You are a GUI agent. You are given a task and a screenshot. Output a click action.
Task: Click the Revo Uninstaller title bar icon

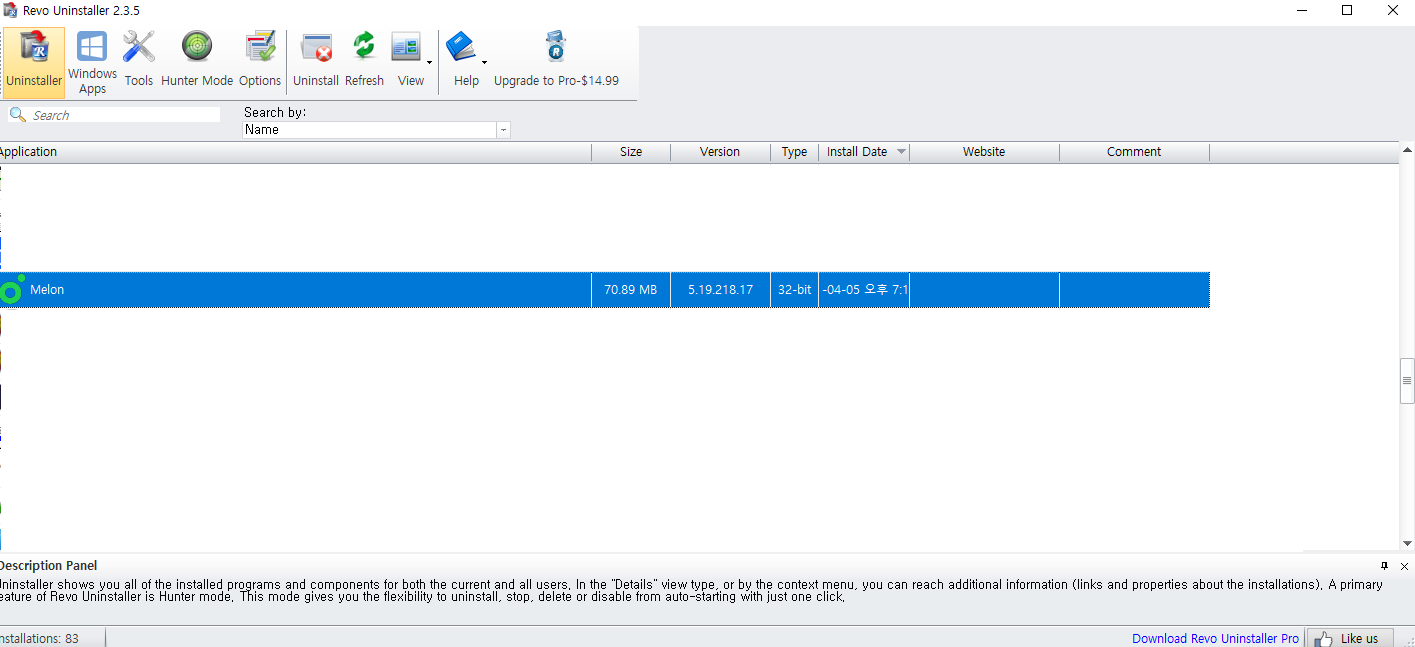click(x=10, y=10)
